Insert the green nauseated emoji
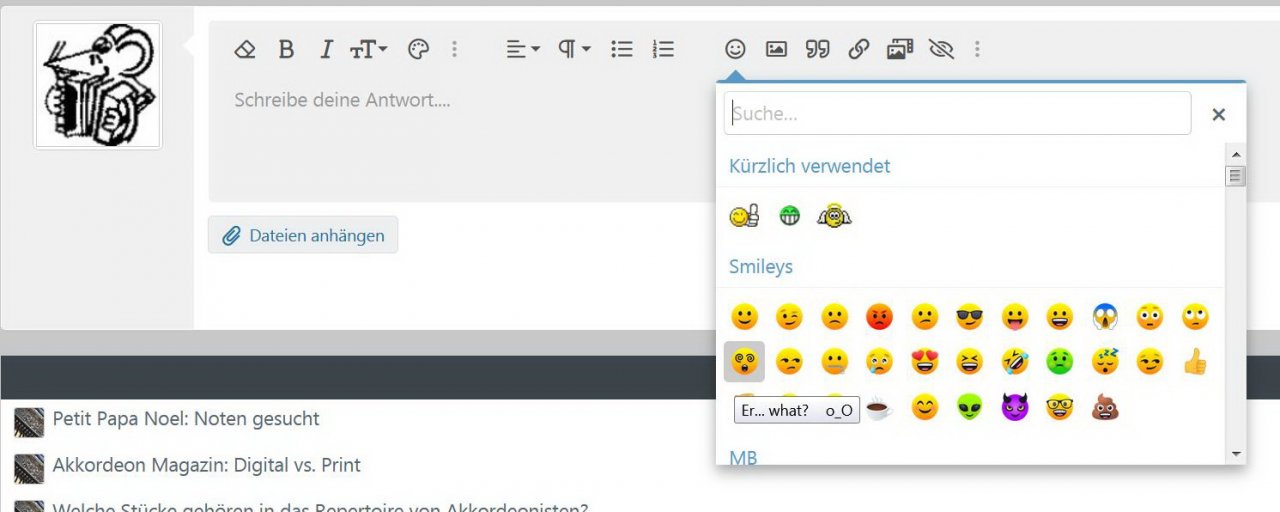The image size is (1280, 512). coord(1060,362)
